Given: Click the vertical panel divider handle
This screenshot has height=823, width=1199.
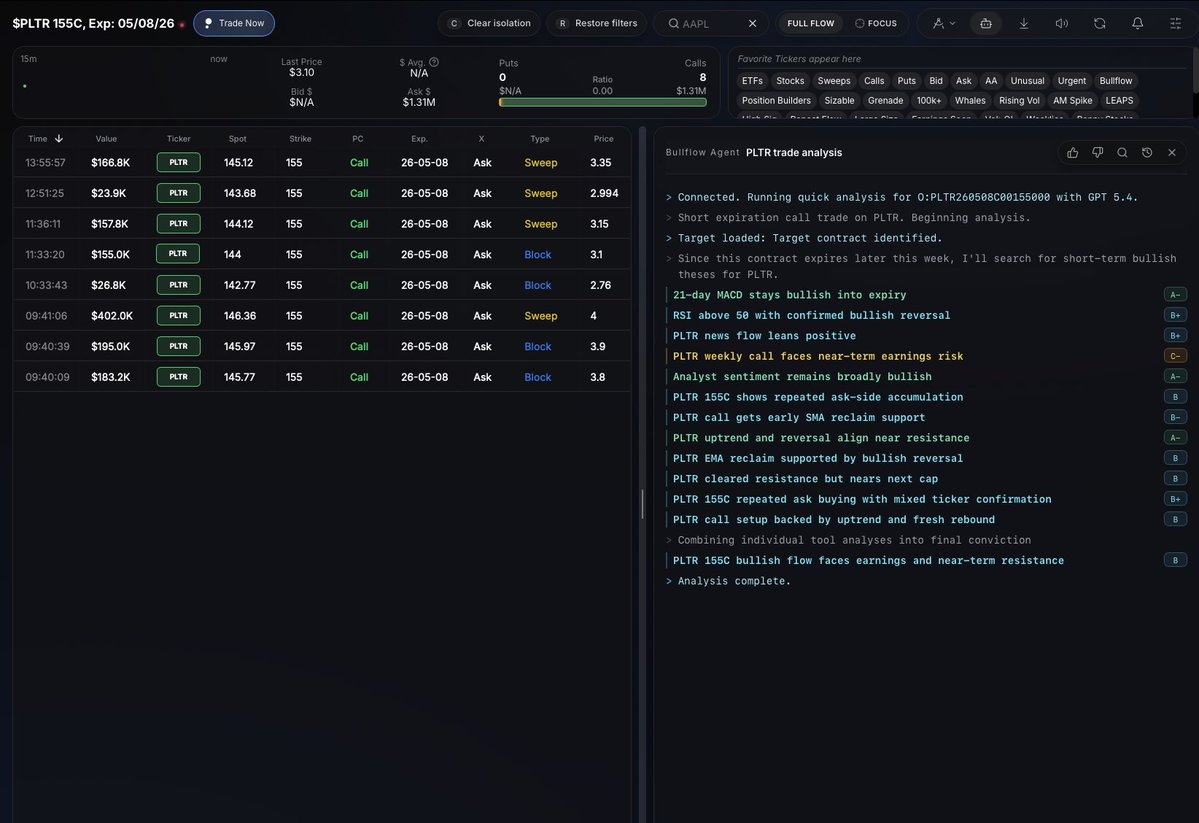Looking at the screenshot, I should (x=642, y=504).
